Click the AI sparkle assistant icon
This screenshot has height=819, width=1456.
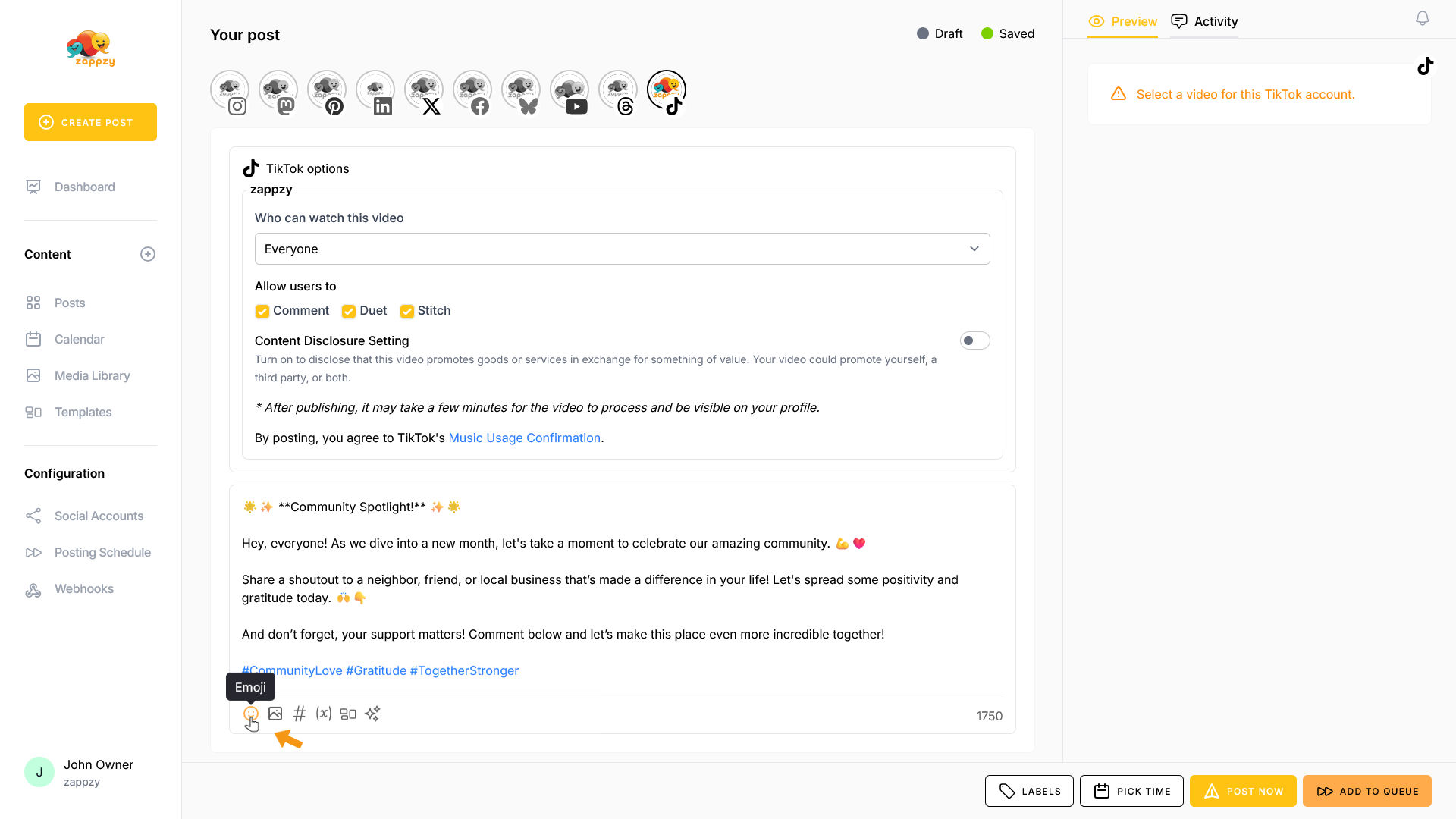click(372, 714)
